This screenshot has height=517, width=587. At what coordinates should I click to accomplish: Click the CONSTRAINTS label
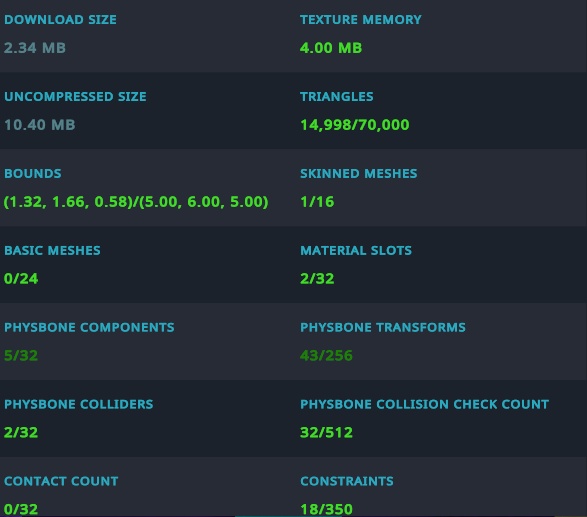click(x=347, y=481)
